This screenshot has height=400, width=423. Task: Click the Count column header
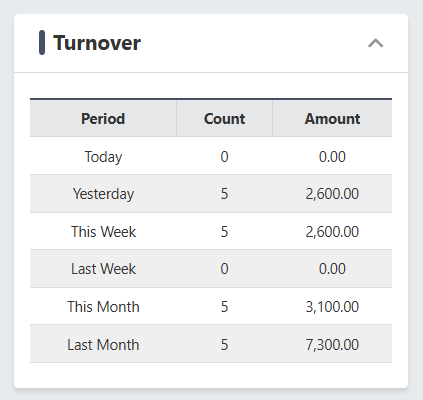(x=224, y=119)
